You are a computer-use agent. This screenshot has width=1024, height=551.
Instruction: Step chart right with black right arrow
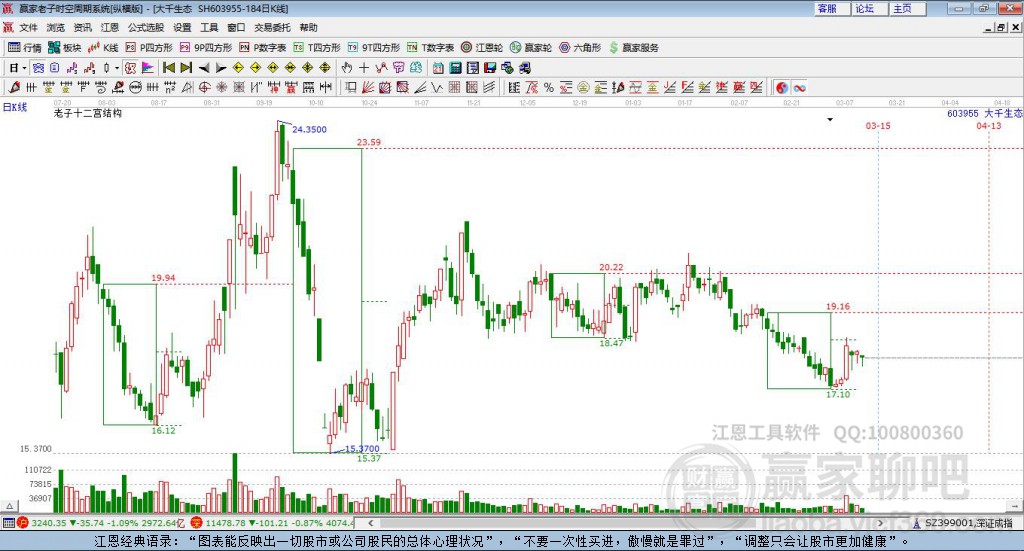click(x=221, y=68)
